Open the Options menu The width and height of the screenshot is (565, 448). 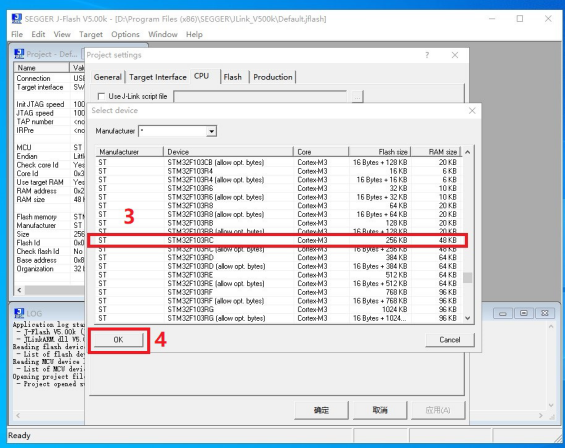coord(125,34)
